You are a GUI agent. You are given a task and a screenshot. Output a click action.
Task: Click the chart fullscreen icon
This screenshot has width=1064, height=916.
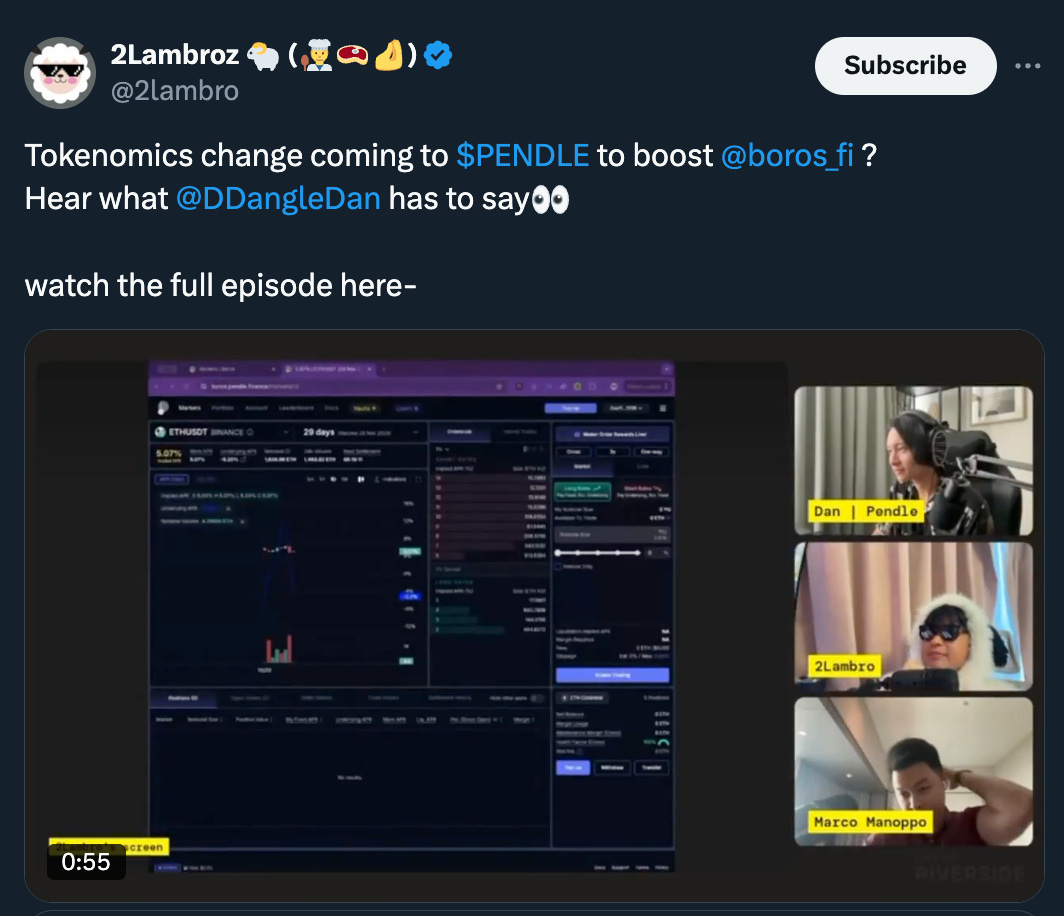pos(418,479)
